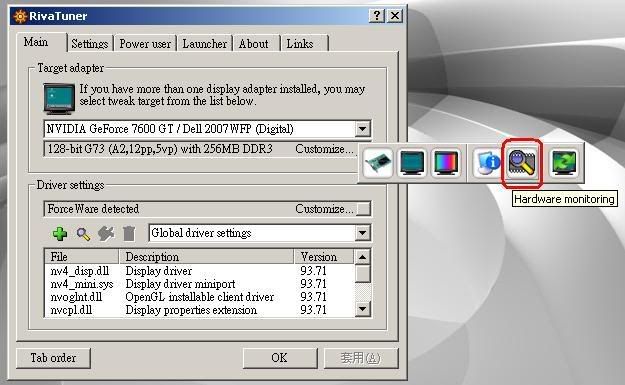Viewport: 625px width, 385px height.
Task: Click the grayed 套用(A) apply button
Action: tap(361, 358)
